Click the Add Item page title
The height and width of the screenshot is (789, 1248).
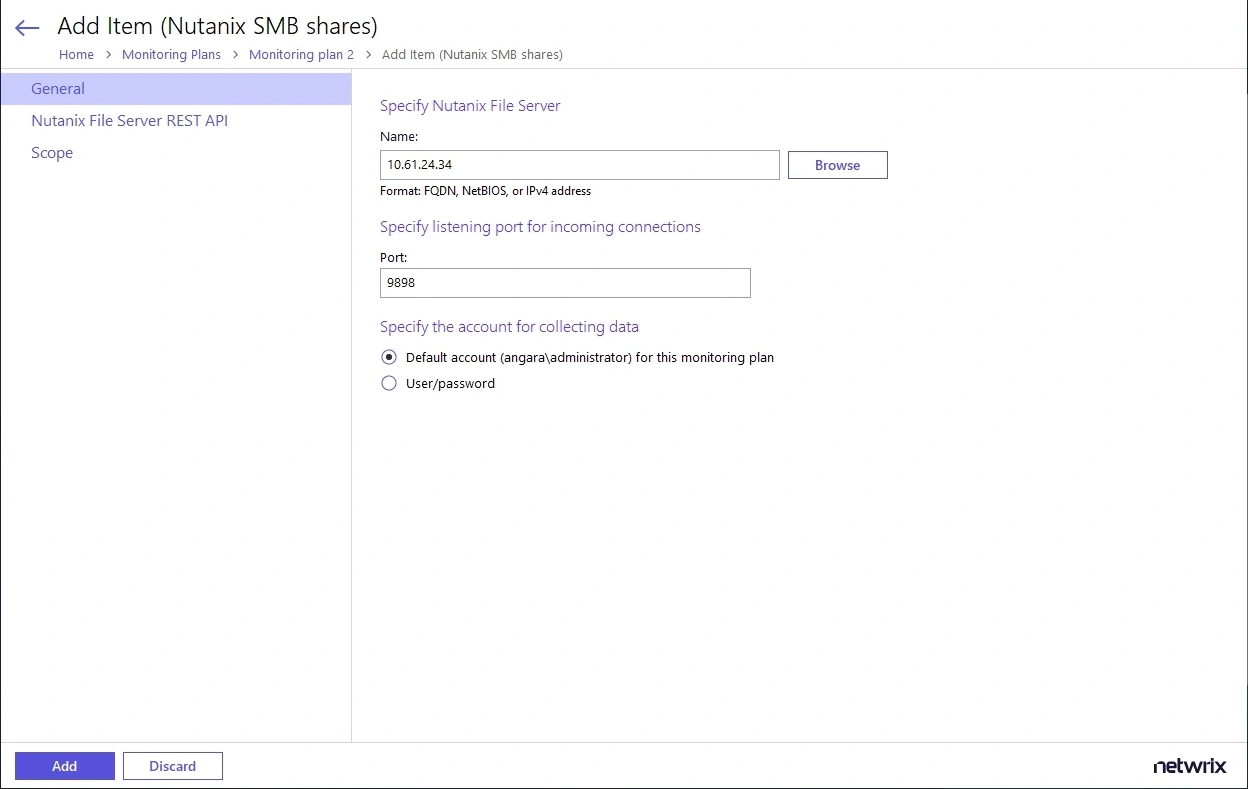coord(217,26)
